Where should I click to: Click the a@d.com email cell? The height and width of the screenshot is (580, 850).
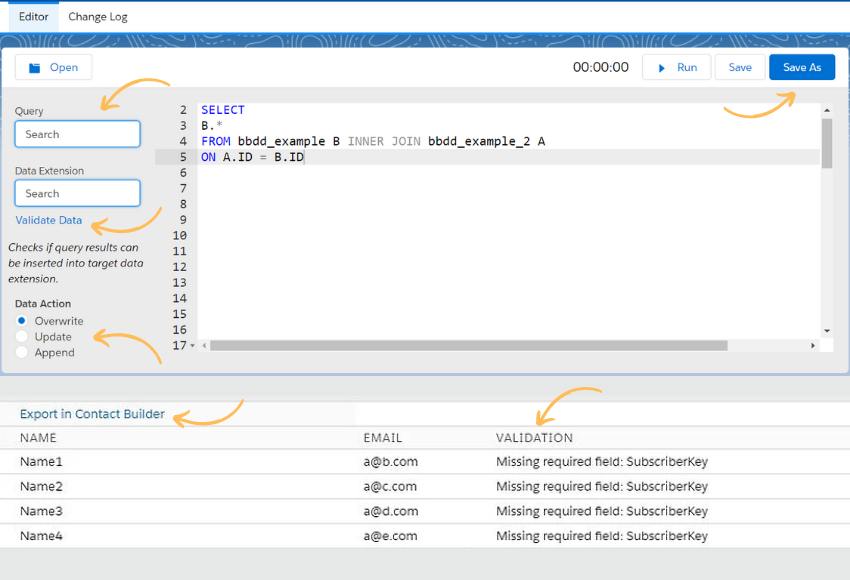point(390,511)
